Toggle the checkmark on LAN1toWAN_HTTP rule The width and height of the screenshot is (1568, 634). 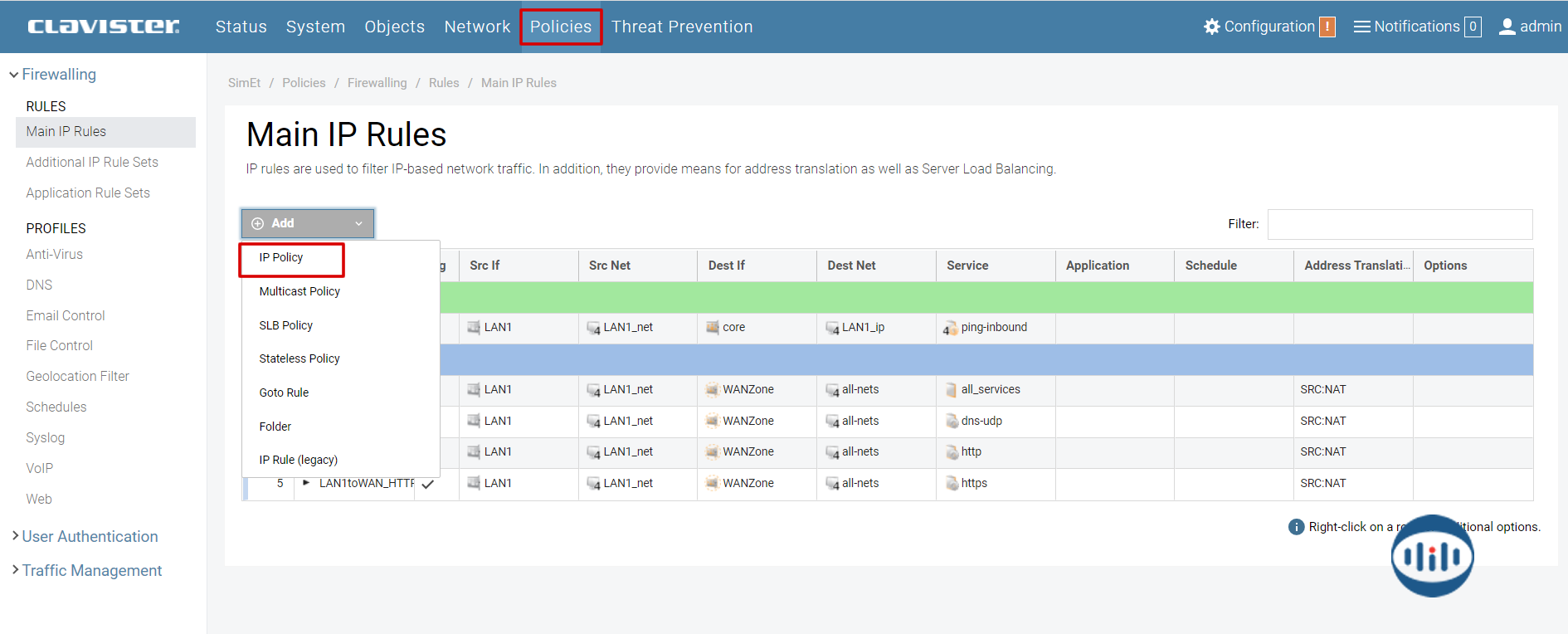pyautogui.click(x=428, y=484)
